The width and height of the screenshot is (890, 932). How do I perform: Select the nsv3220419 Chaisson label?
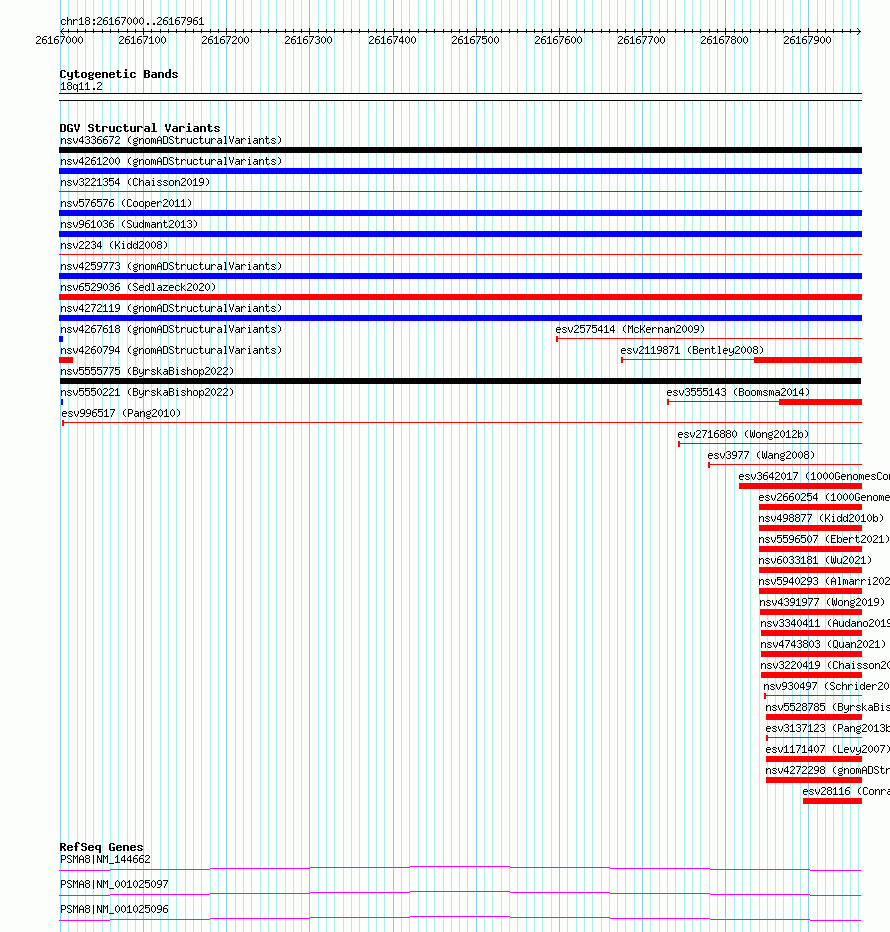click(825, 665)
